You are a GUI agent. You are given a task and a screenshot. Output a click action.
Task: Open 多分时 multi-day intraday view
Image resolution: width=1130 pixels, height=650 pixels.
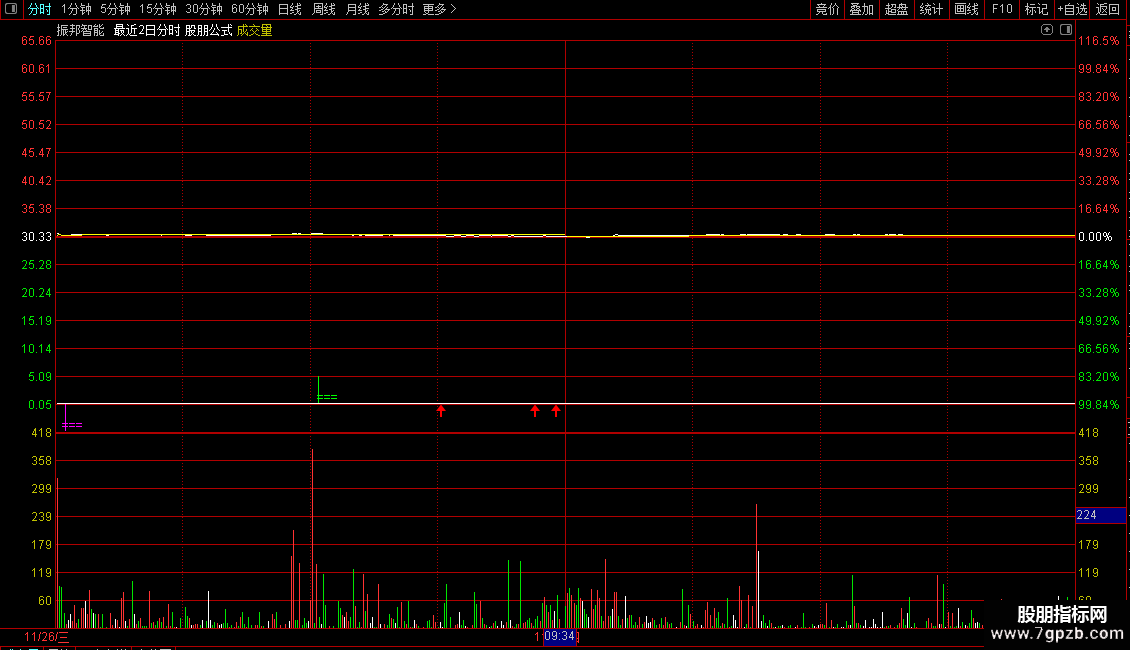tap(396, 9)
